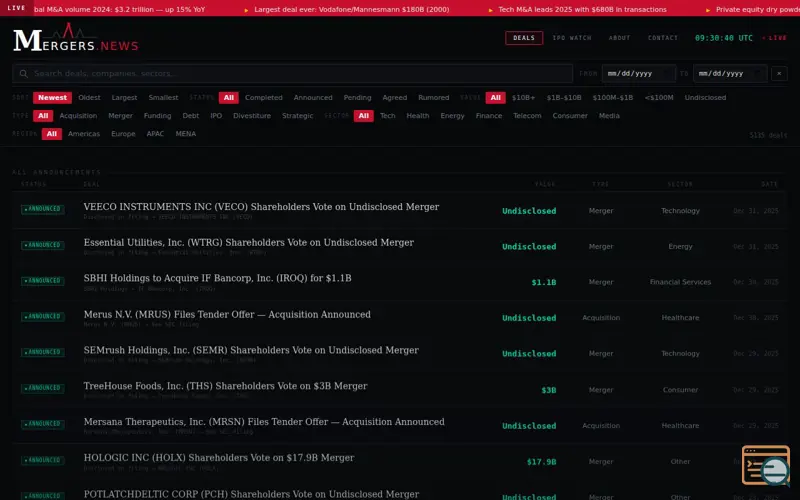
Task: Filter sector by Media
Action: pos(609,116)
